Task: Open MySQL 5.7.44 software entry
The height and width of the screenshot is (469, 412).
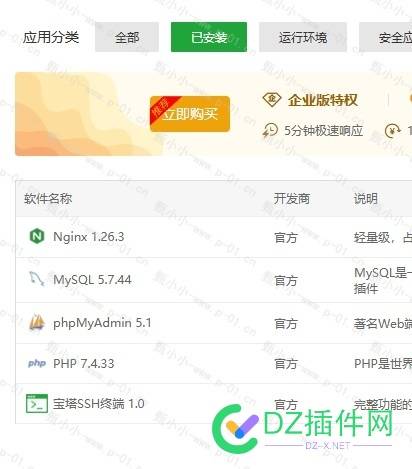Action: click(x=92, y=279)
